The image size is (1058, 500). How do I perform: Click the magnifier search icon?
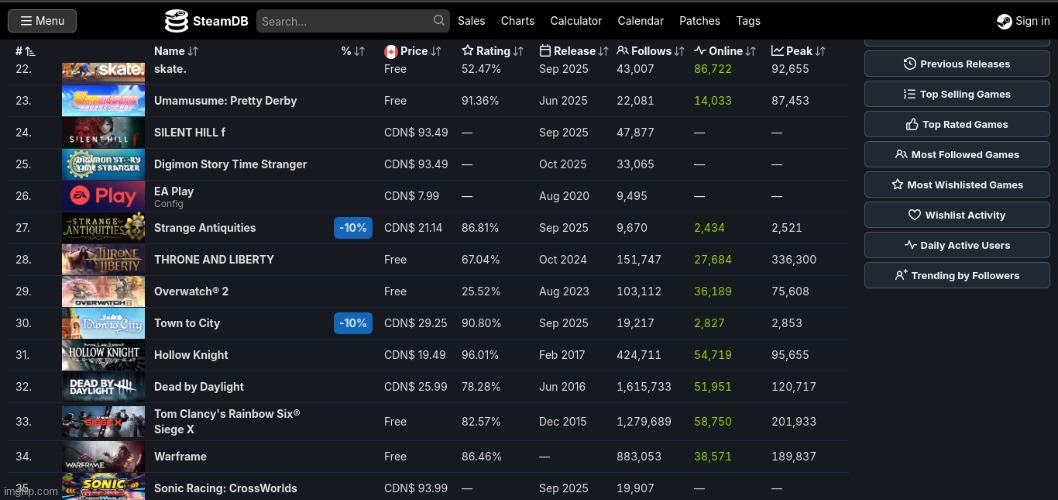pos(439,20)
